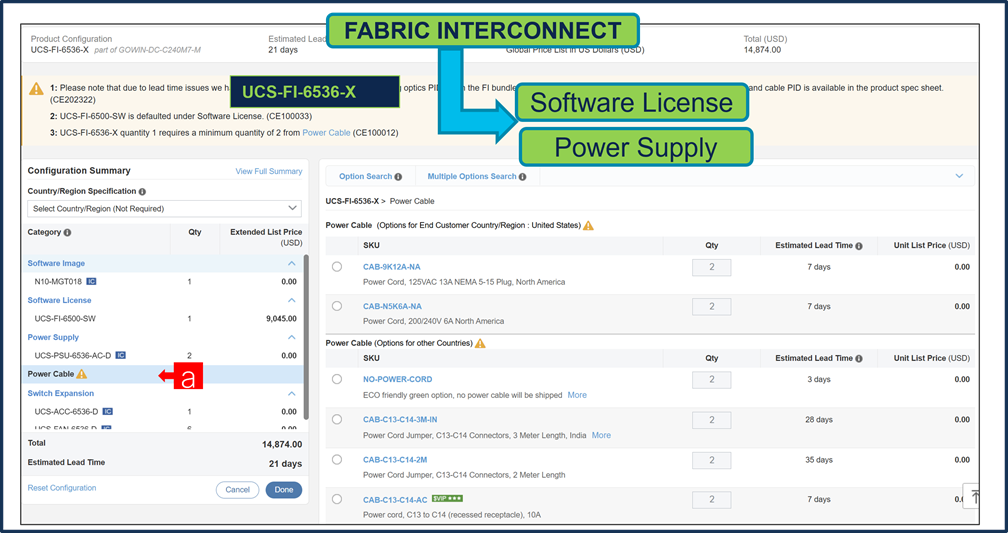Open the CAB-9K12A-NA SKU link
This screenshot has height=533, width=1008.
point(392,267)
